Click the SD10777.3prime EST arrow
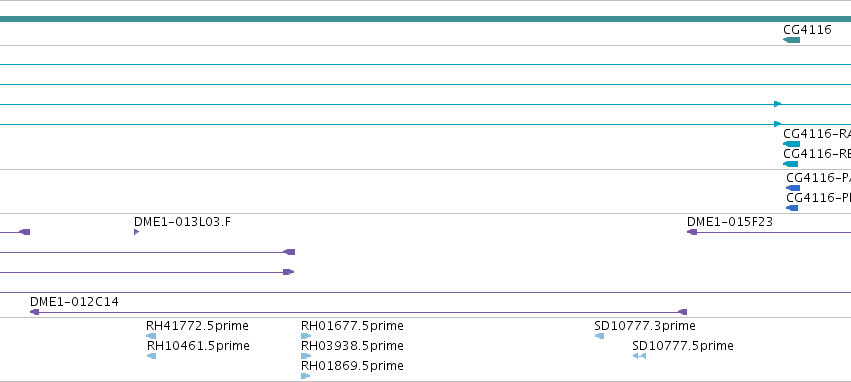 (x=599, y=336)
